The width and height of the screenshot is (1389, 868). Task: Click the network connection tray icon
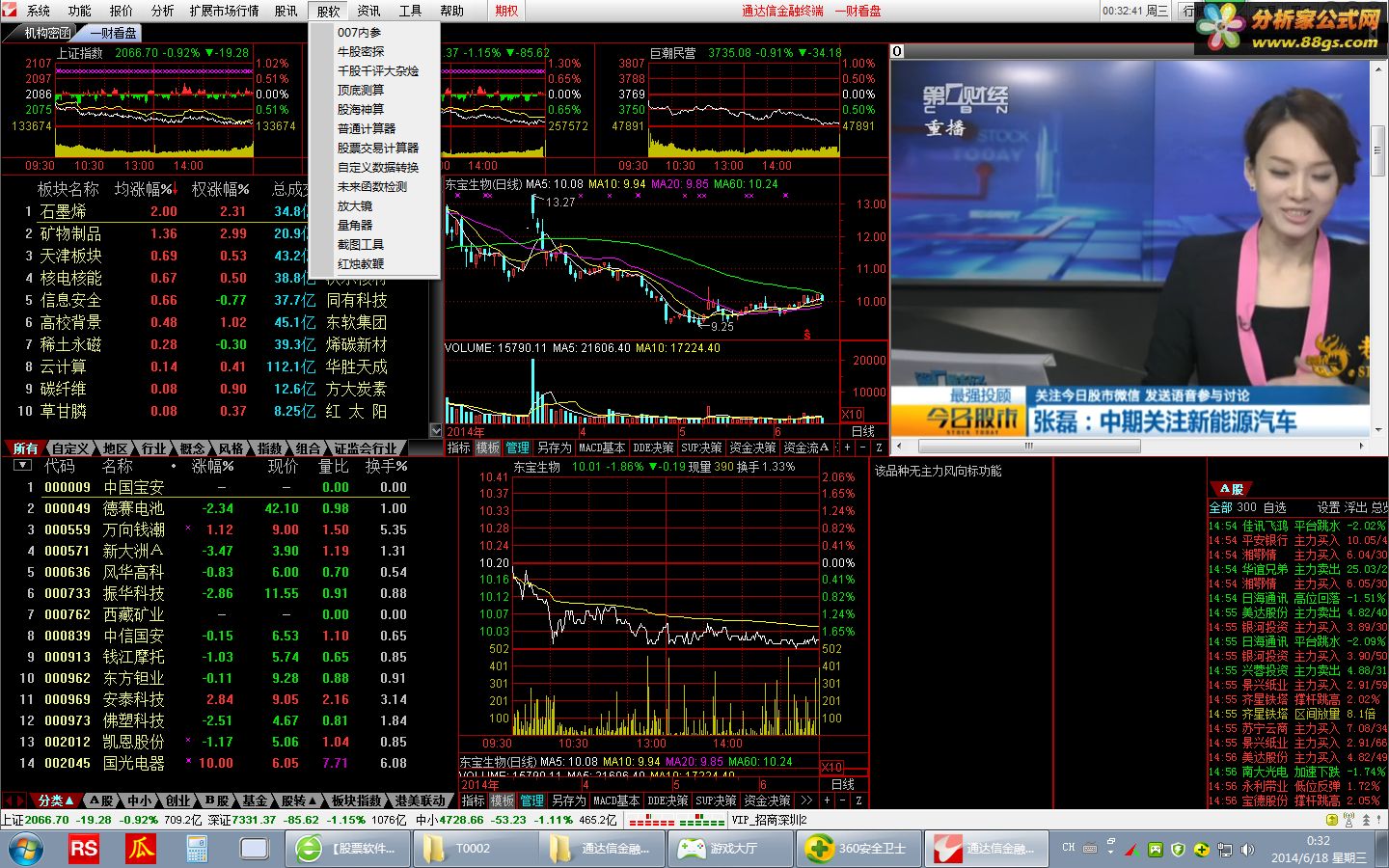pyautogui.click(x=1225, y=850)
